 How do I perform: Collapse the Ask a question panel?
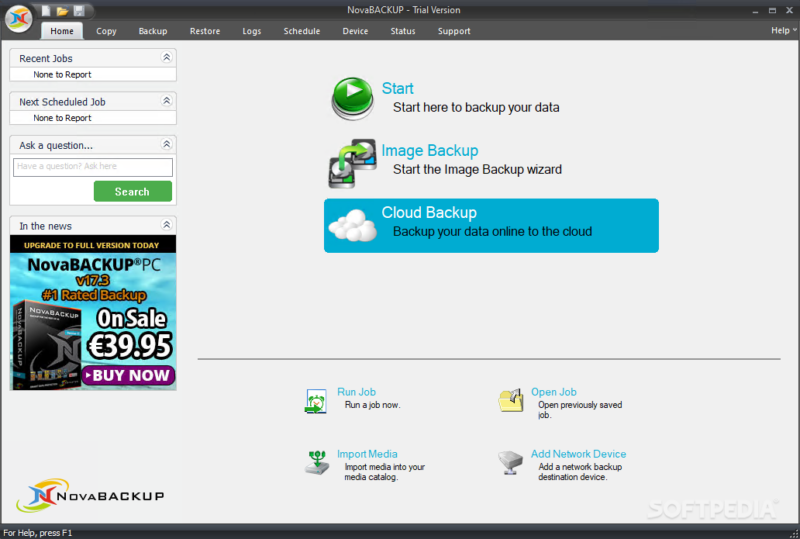pyautogui.click(x=166, y=144)
